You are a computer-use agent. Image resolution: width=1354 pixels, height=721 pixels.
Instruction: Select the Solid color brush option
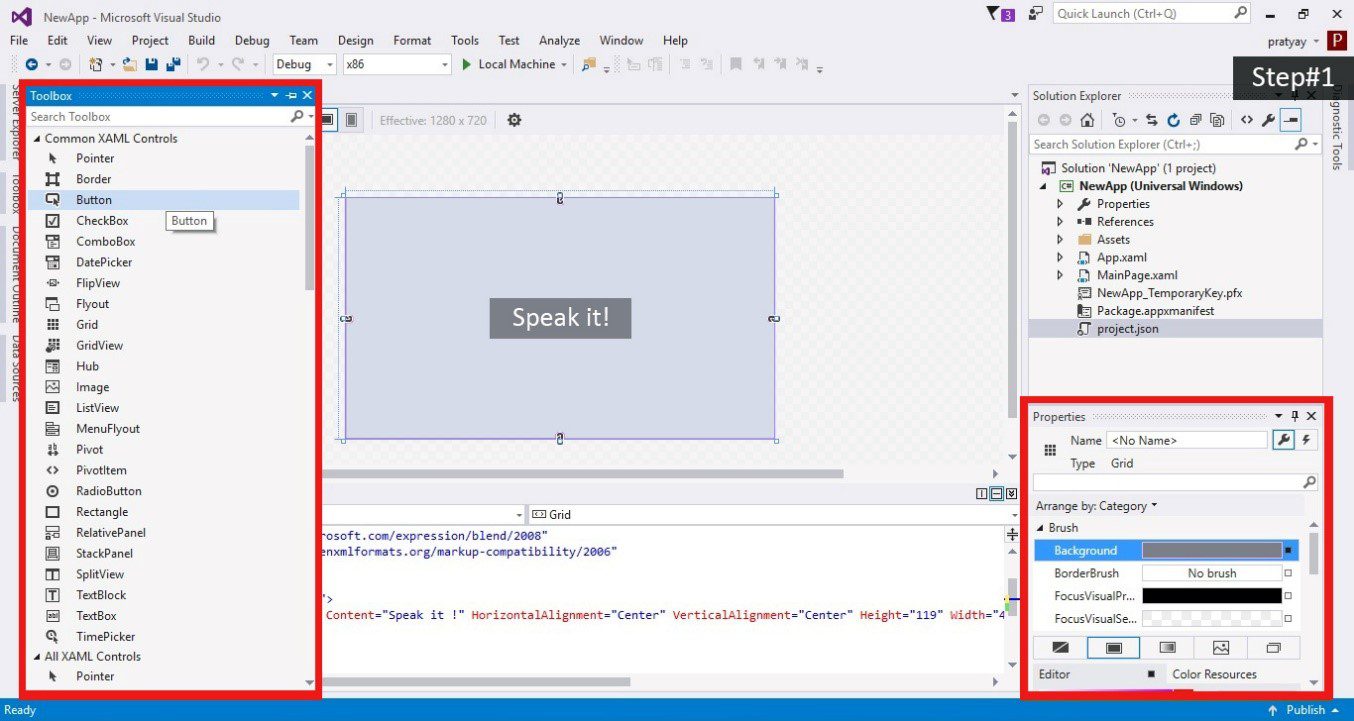click(1114, 648)
